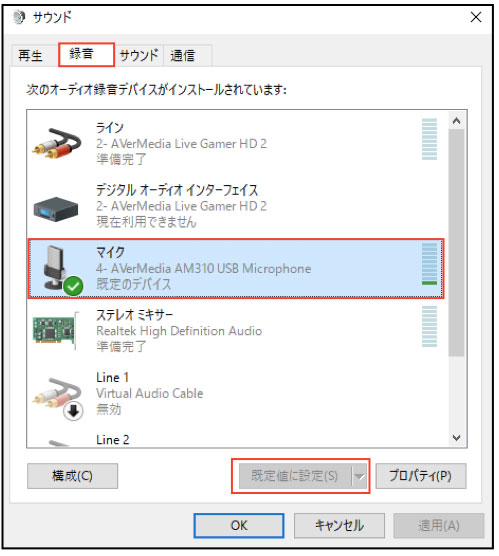This screenshot has width=499, height=556.
Task: Click the デジタル オーディオ インターフェイス box icon
Action: tap(56, 209)
